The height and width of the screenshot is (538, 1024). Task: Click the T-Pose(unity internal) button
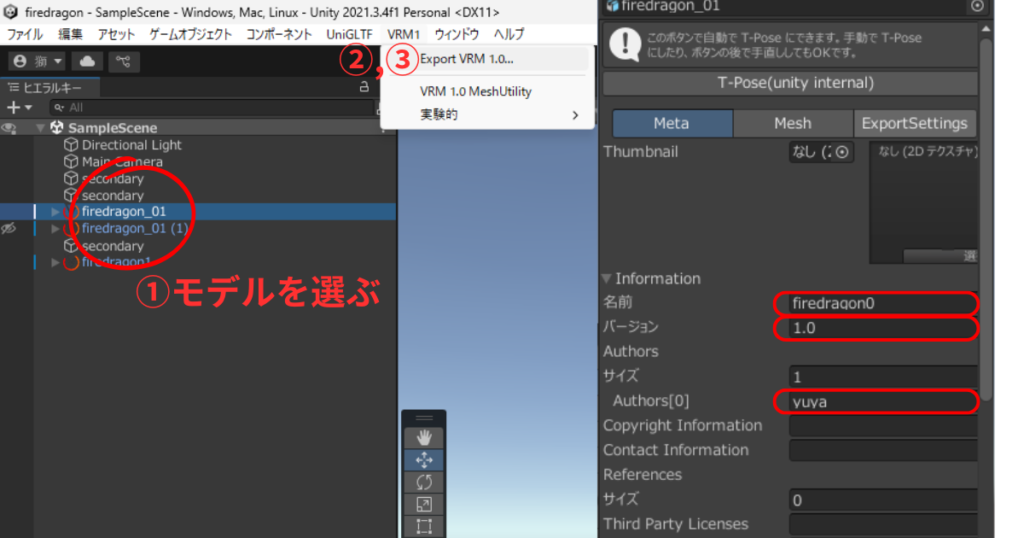790,83
